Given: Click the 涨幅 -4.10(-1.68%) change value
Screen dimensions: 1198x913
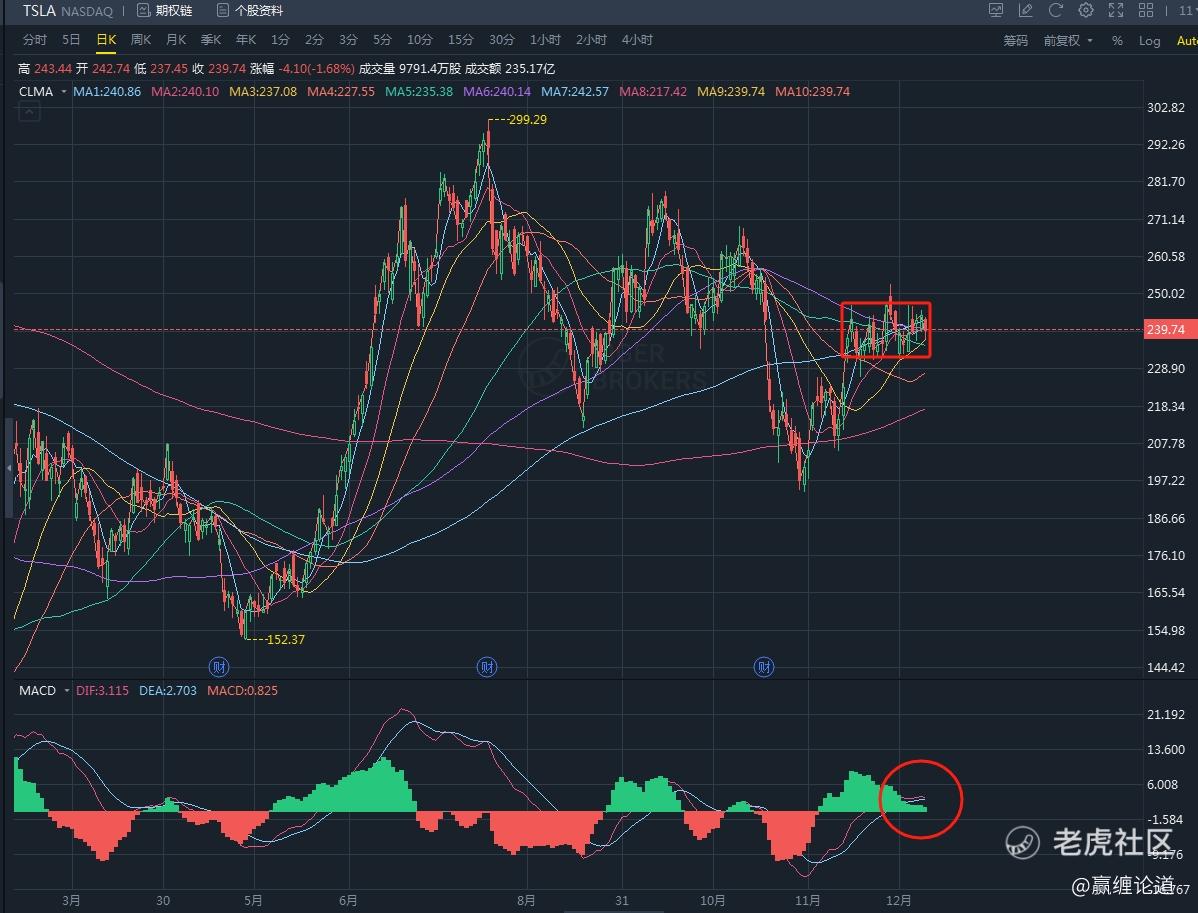Looking at the screenshot, I should click(303, 69).
